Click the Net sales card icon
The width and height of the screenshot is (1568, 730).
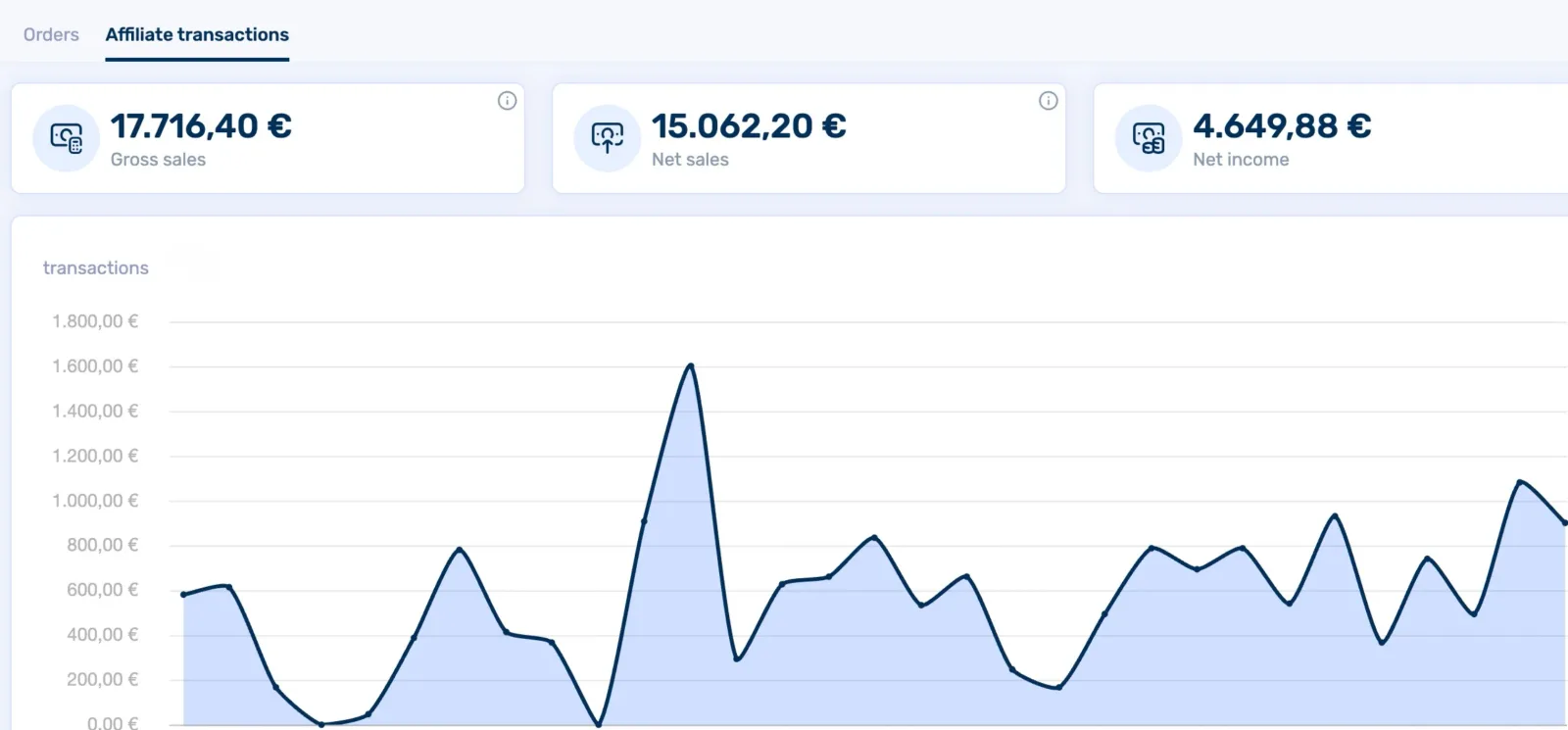607,138
